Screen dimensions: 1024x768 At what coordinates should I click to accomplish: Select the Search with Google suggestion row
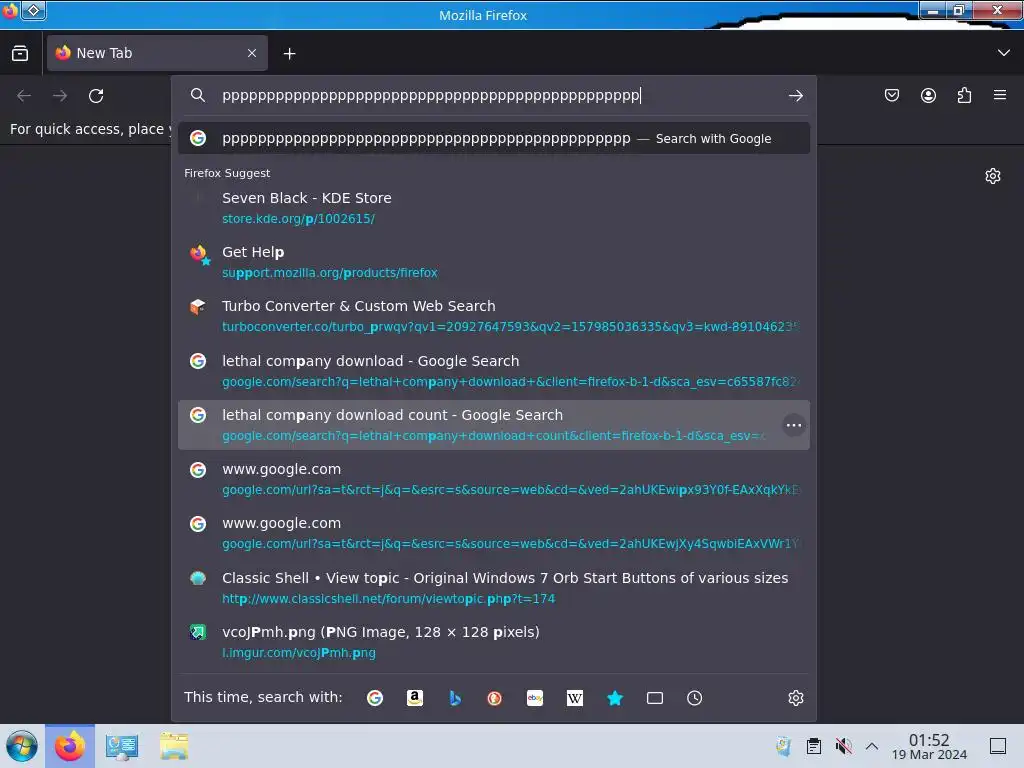[494, 138]
